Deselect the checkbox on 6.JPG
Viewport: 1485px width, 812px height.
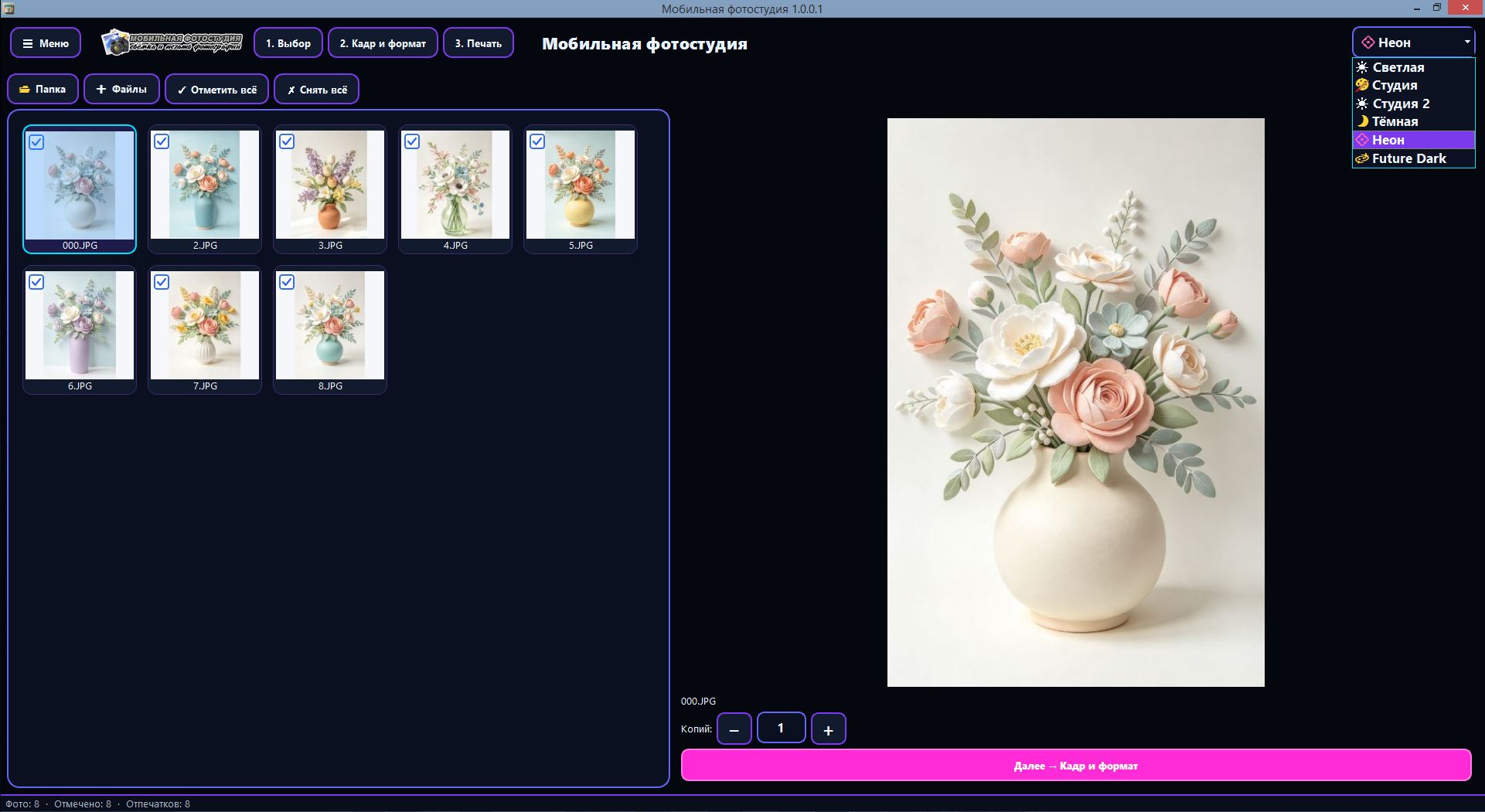coord(36,282)
